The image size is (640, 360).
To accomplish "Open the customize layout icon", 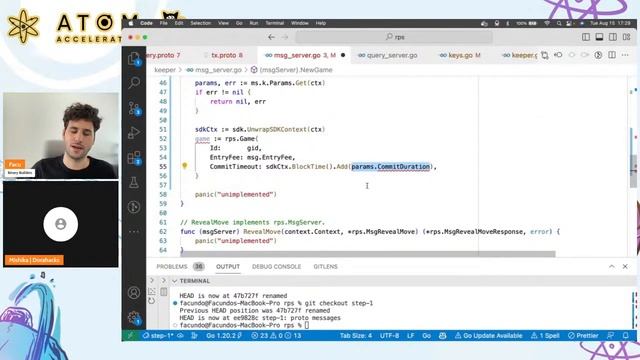I will (x=627, y=37).
